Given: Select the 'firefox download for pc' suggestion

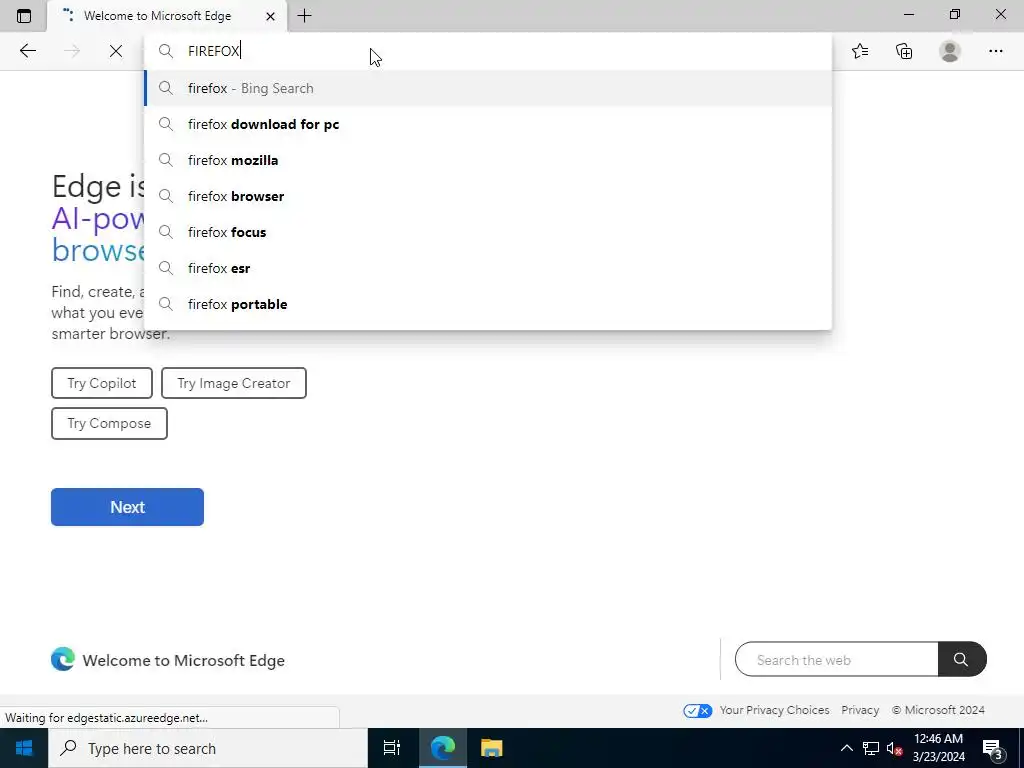Looking at the screenshot, I should pyautogui.click(x=488, y=124).
